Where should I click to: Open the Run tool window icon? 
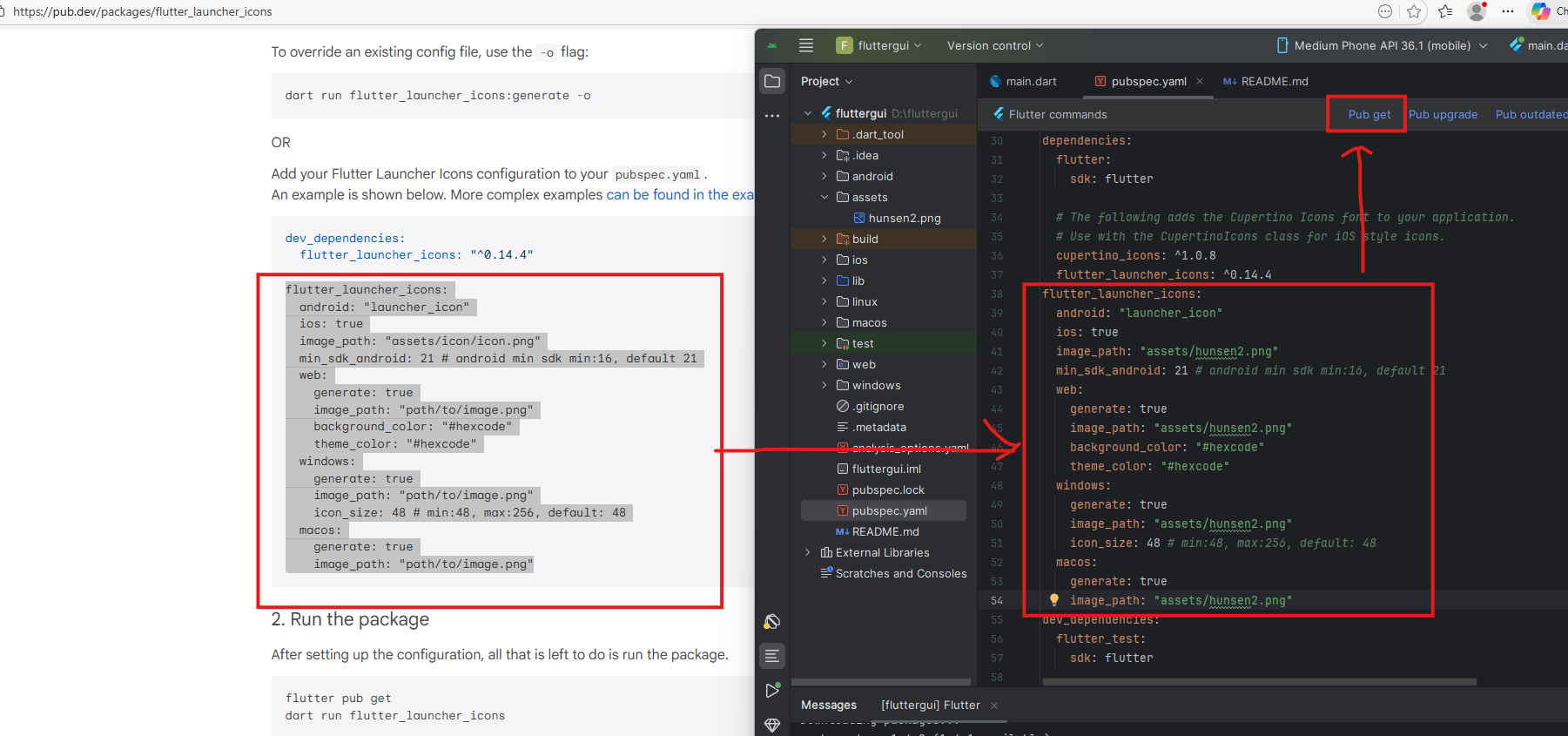[x=772, y=690]
